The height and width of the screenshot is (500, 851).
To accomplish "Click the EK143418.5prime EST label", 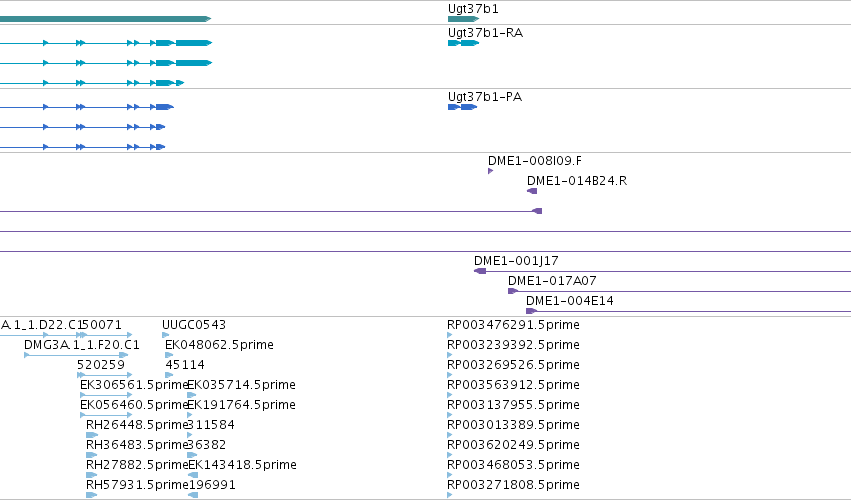I will (242, 465).
